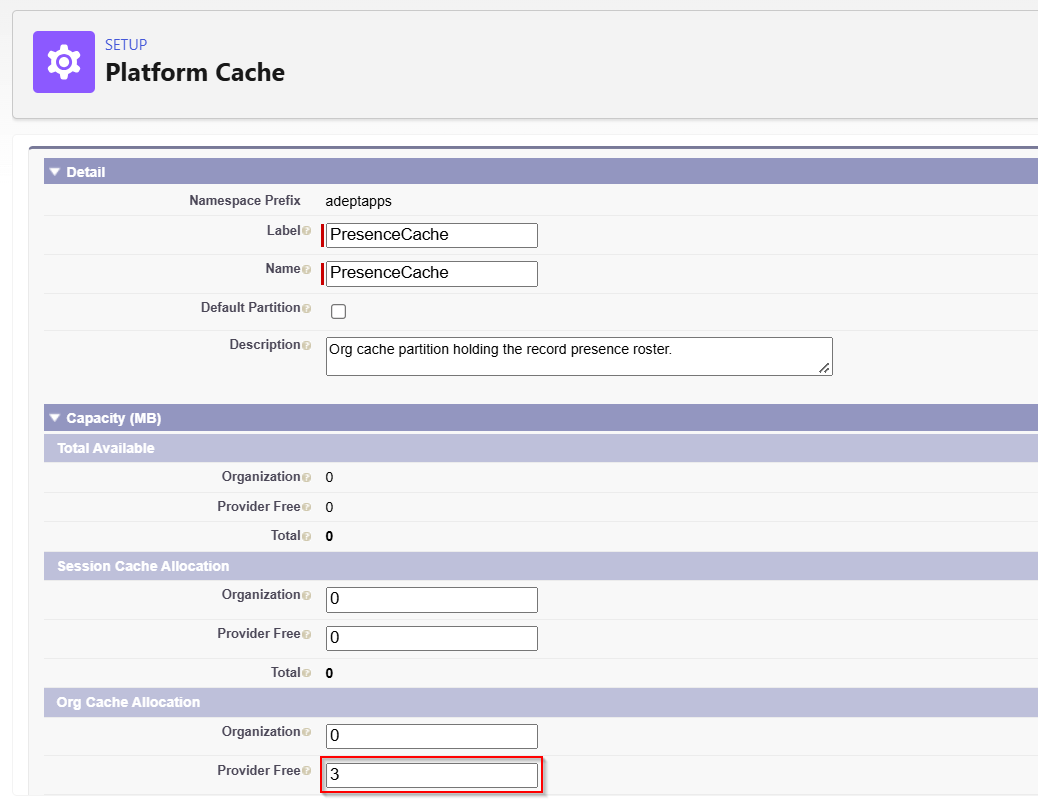This screenshot has height=805, width=1038.
Task: Click help icon next to Default Partition
Action: tap(307, 308)
